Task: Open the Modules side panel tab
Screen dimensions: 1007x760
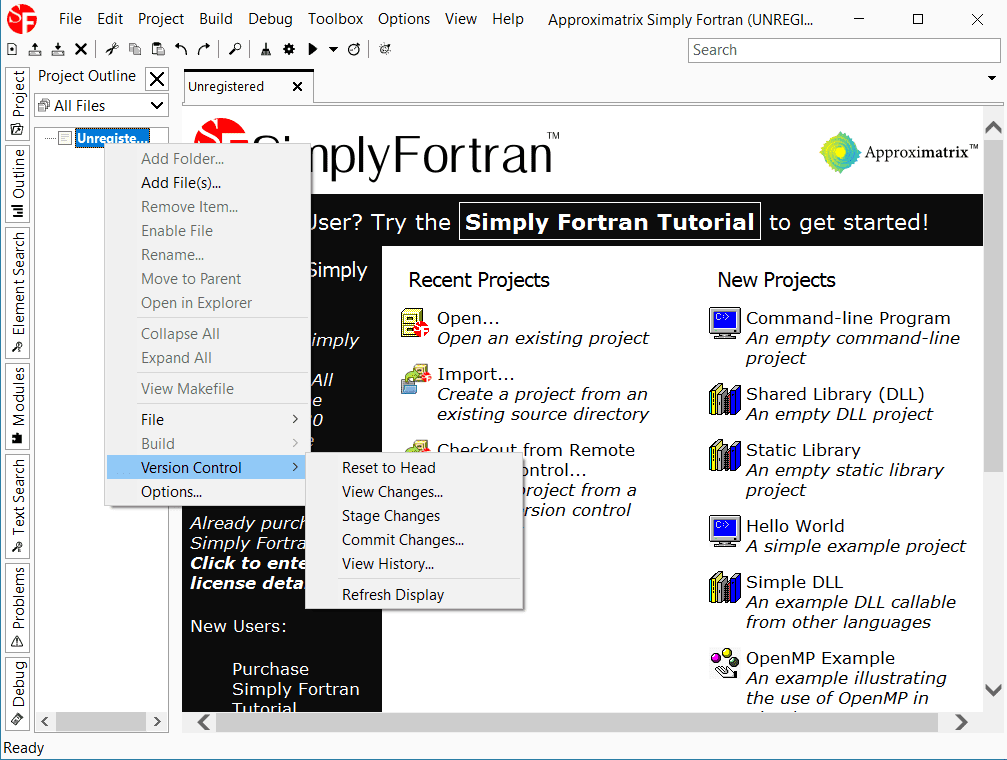Action: [18, 406]
